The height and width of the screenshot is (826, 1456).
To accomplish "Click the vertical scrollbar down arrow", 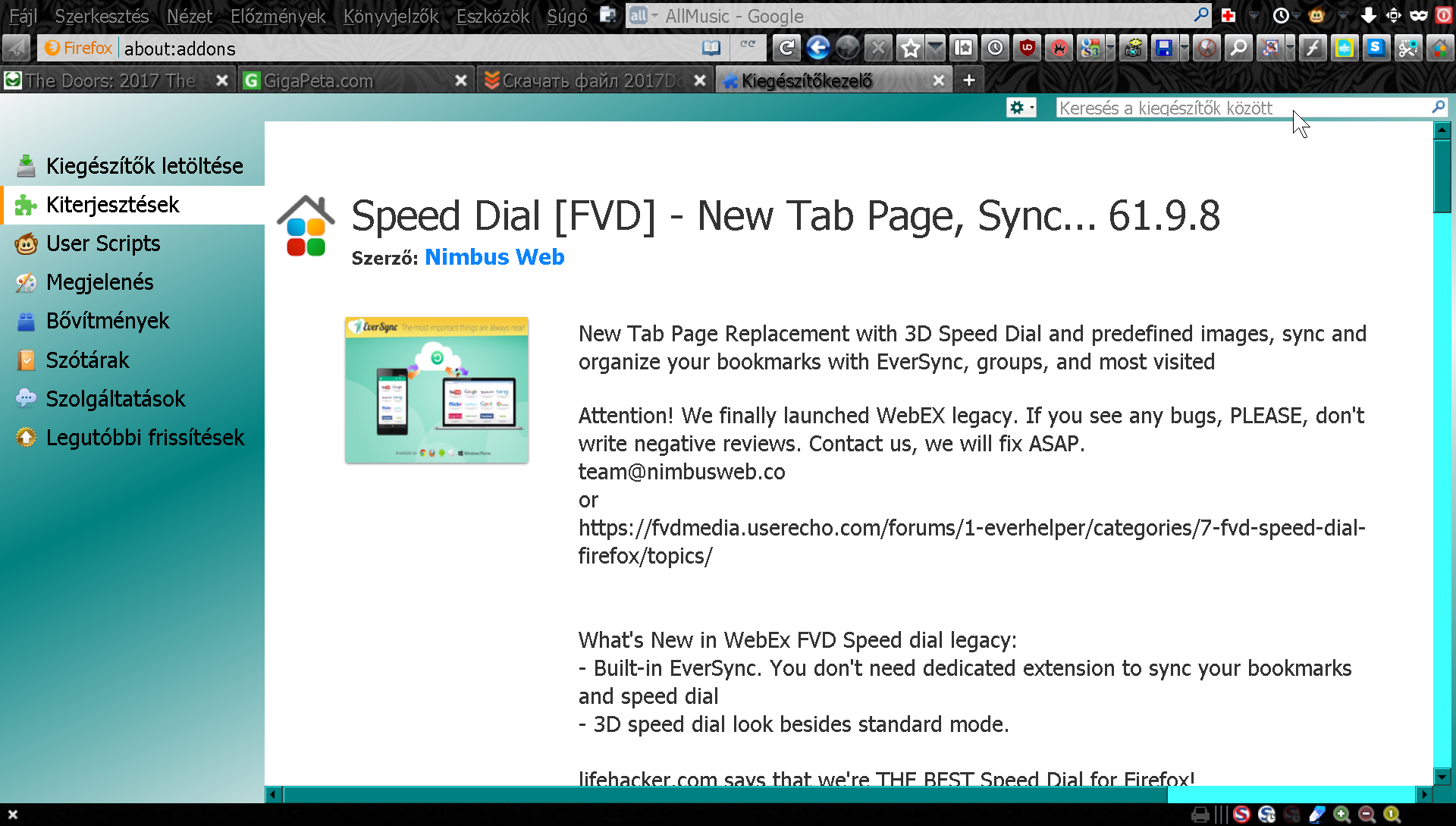I will [1442, 777].
